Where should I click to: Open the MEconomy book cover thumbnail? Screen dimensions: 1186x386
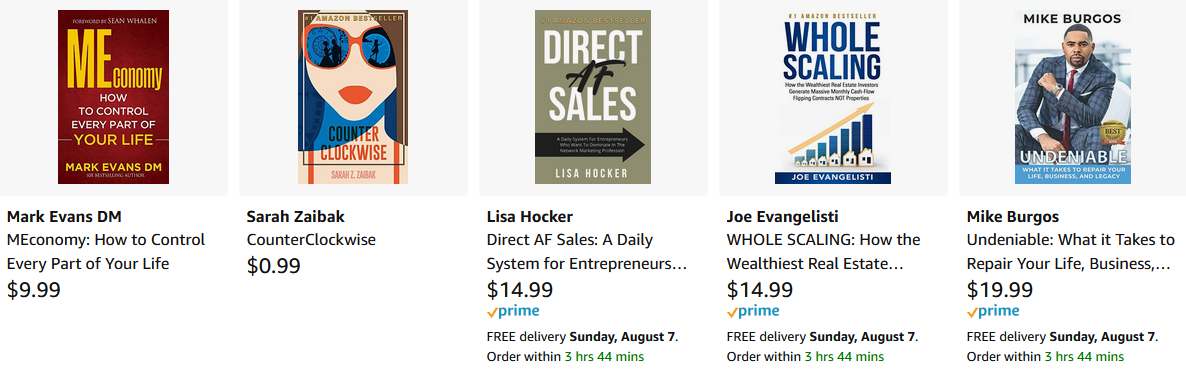pos(113,97)
